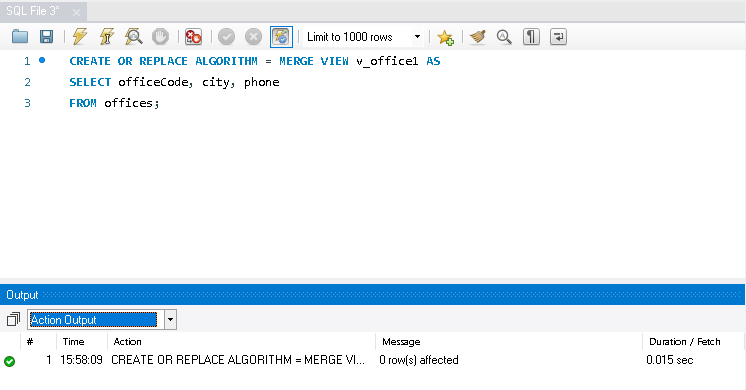This screenshot has width=746, height=390.
Task: Open the Action Output type dropdown arrow
Action: click(170, 320)
